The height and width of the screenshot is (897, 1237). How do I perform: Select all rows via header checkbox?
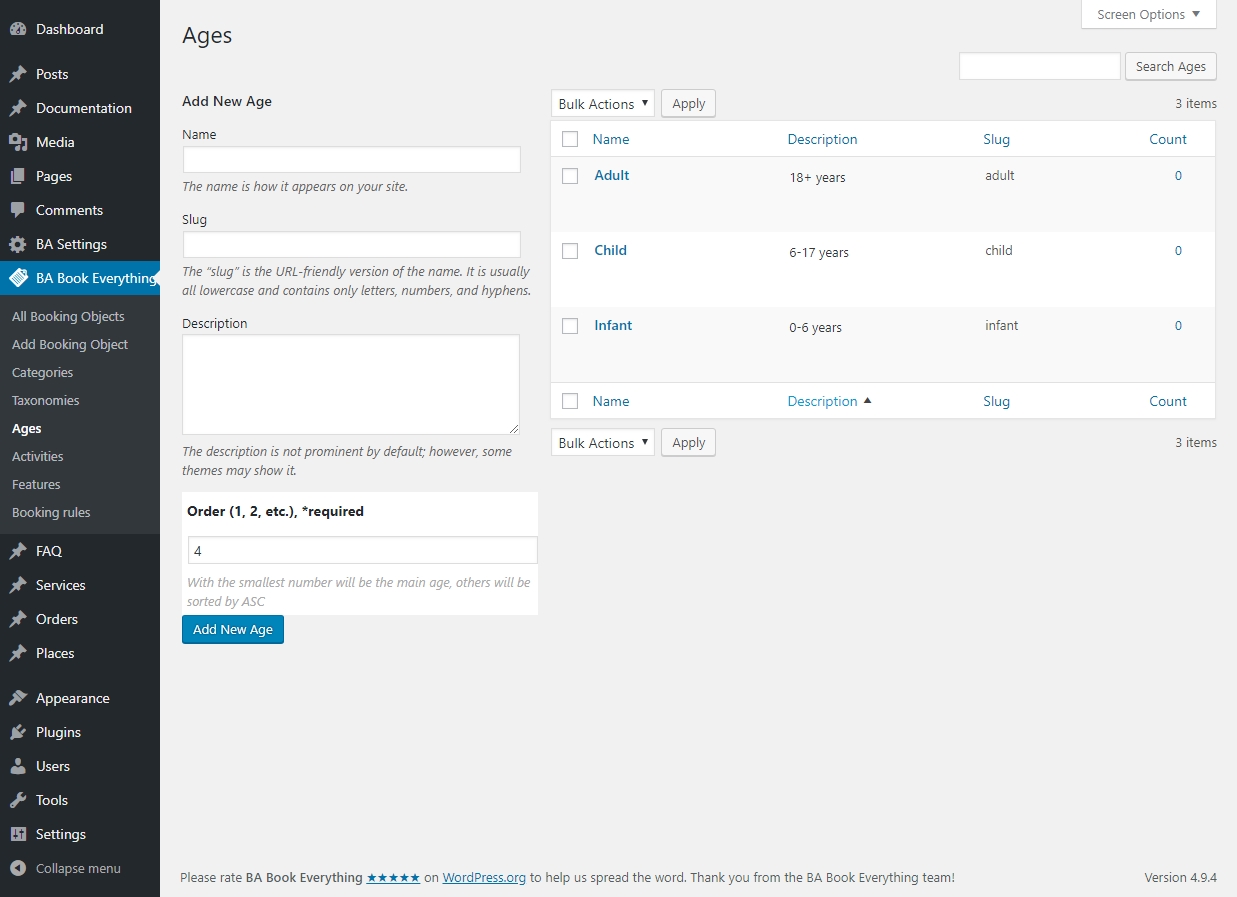point(570,140)
